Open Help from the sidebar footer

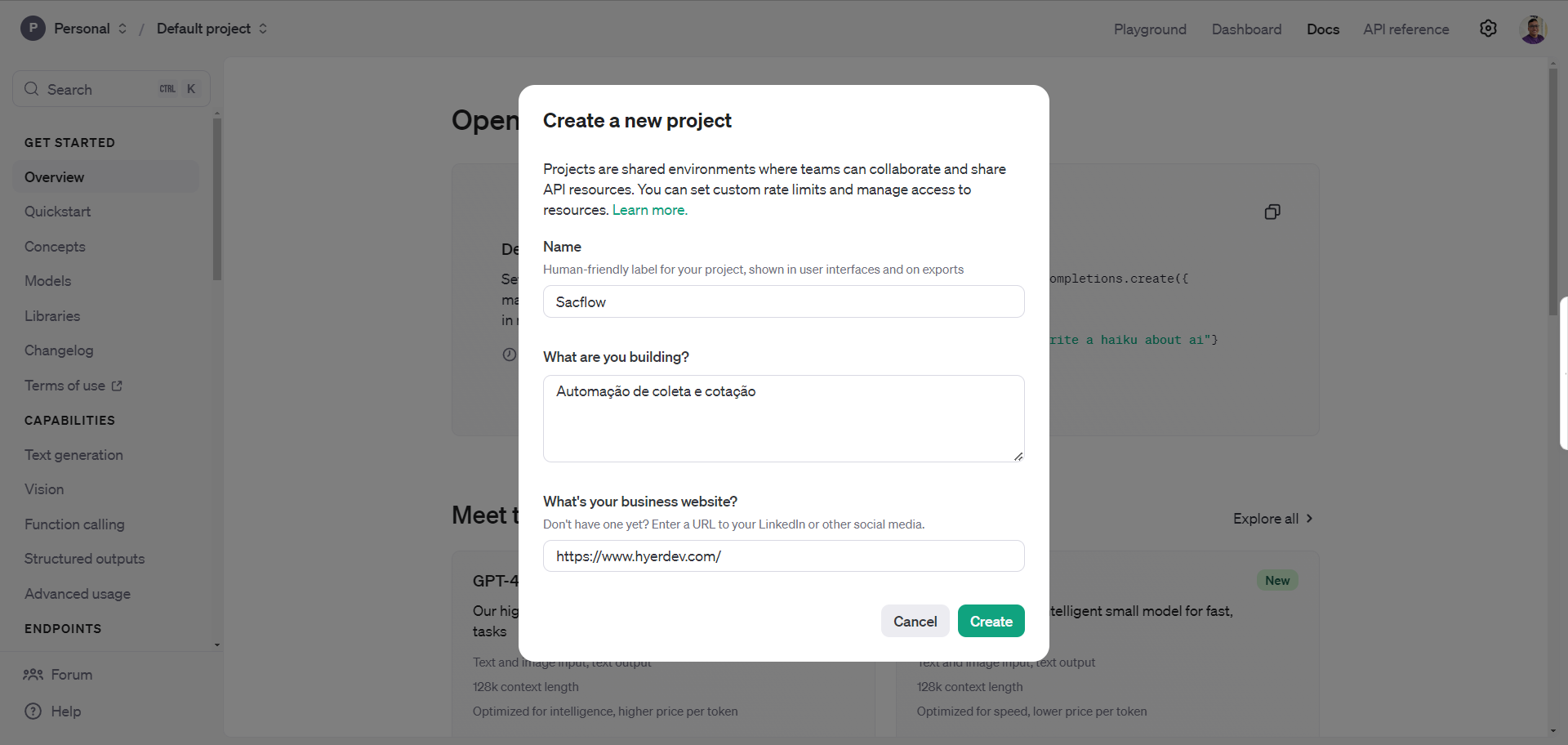coord(53,712)
